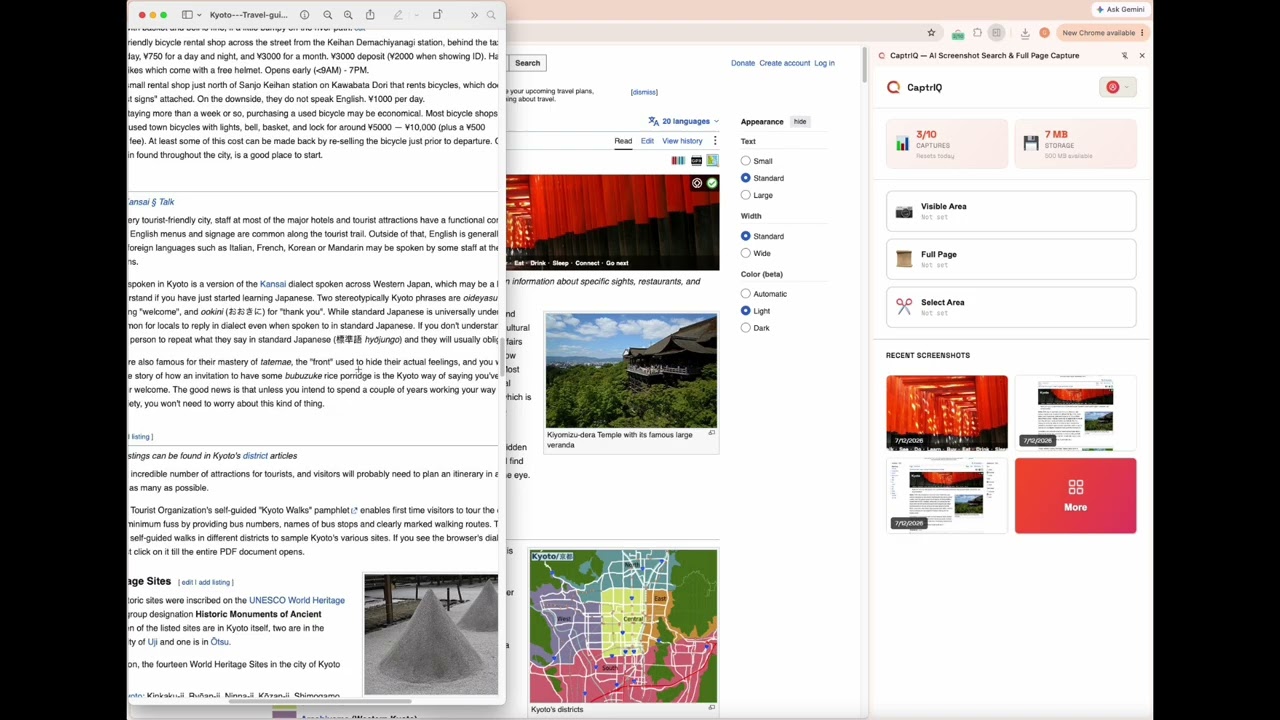Switch to the View history tab
The height and width of the screenshot is (720, 1280).
click(x=682, y=141)
